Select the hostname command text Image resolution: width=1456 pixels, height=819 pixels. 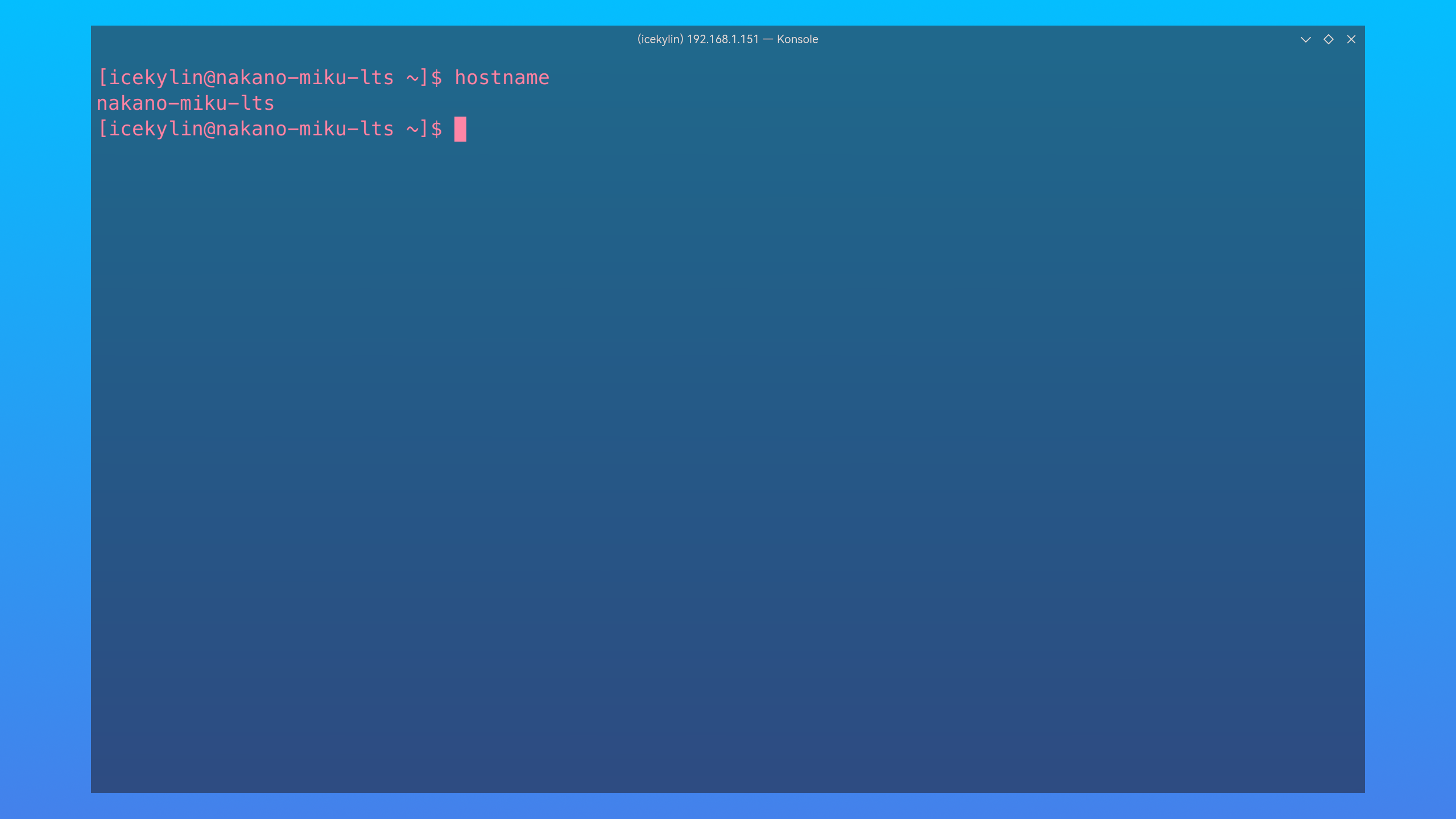502,77
